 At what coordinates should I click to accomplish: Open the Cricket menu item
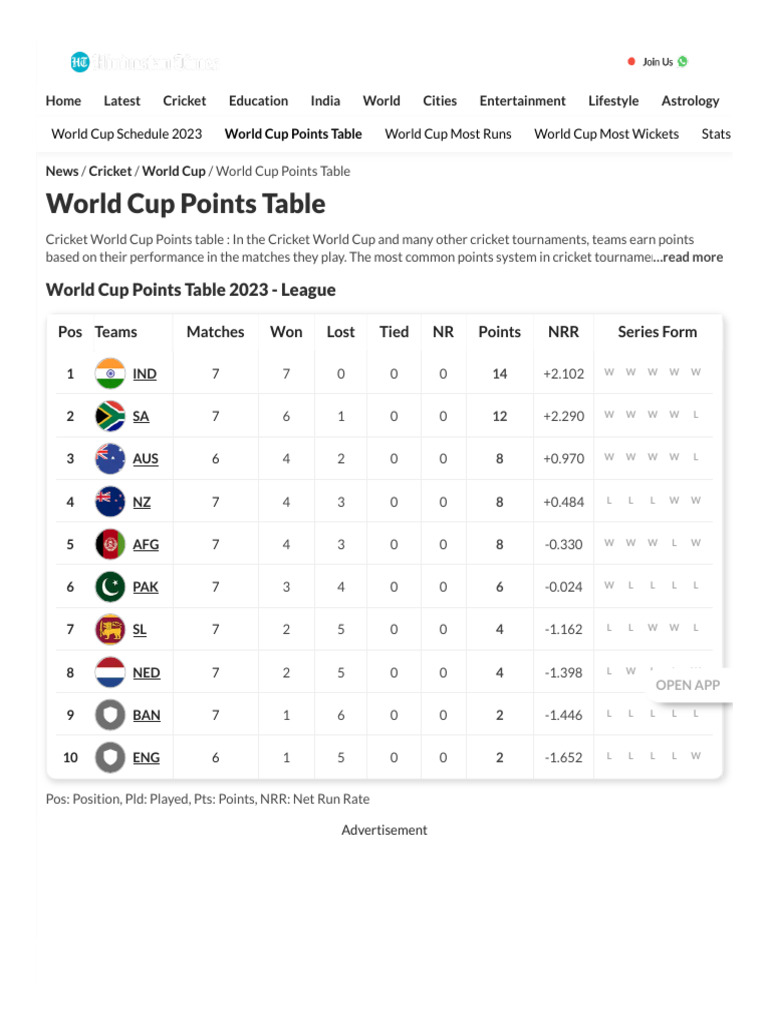185,101
